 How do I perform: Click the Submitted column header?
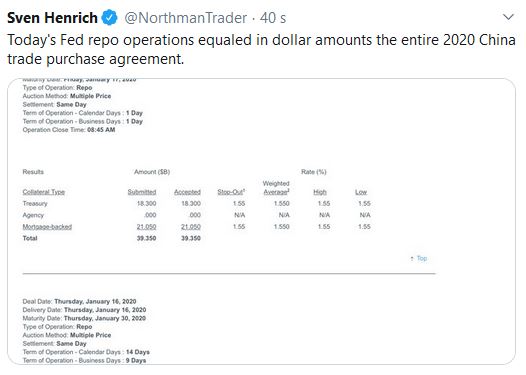(142, 192)
